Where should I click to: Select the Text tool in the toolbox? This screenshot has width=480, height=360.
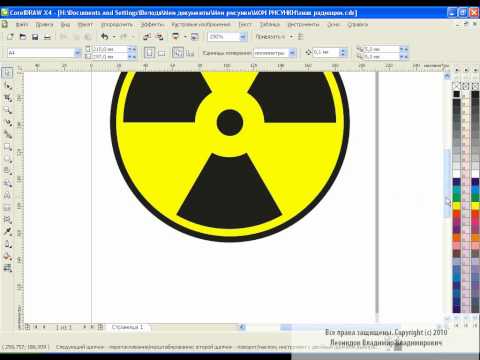coord(8,195)
